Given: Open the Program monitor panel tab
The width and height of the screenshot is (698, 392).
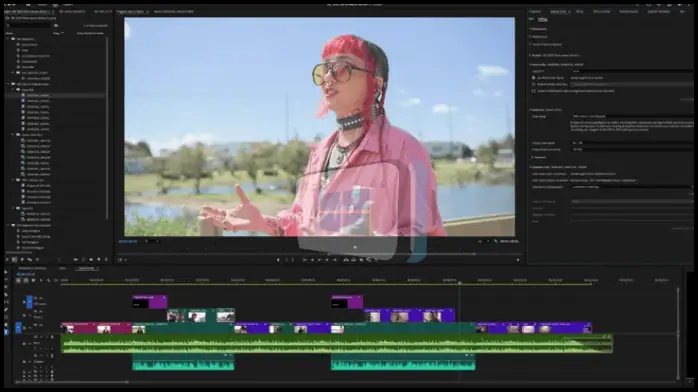Looking at the screenshot, I should (132, 12).
